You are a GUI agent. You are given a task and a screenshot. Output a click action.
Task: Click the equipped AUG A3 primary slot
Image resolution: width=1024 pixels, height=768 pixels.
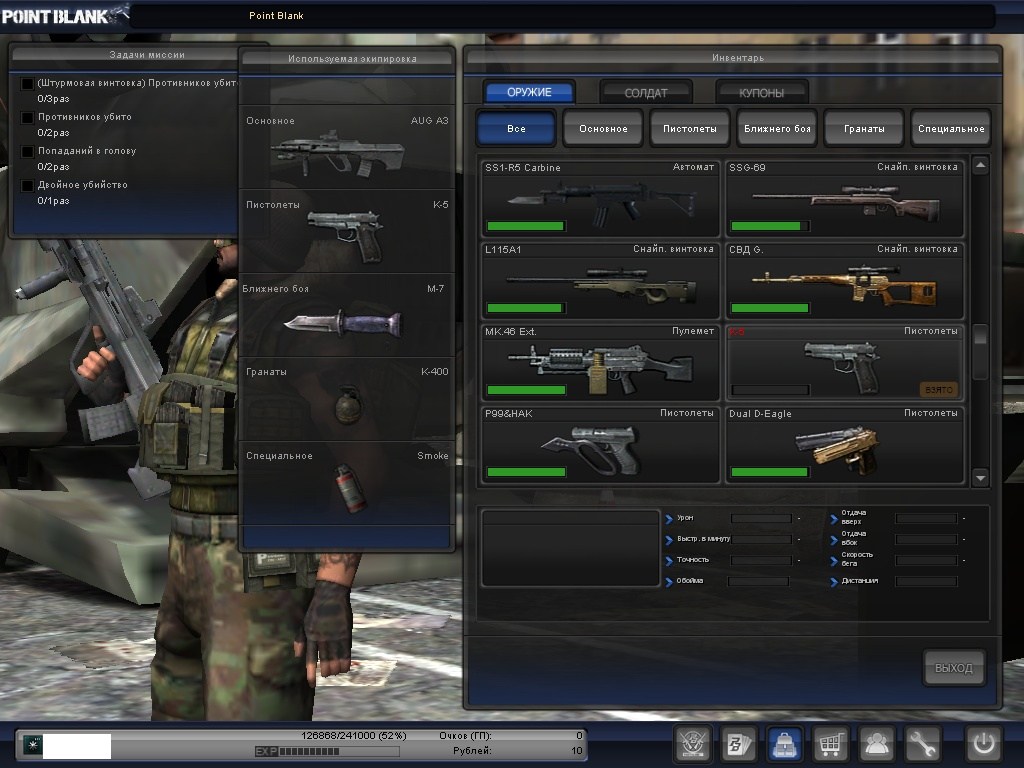(x=347, y=148)
